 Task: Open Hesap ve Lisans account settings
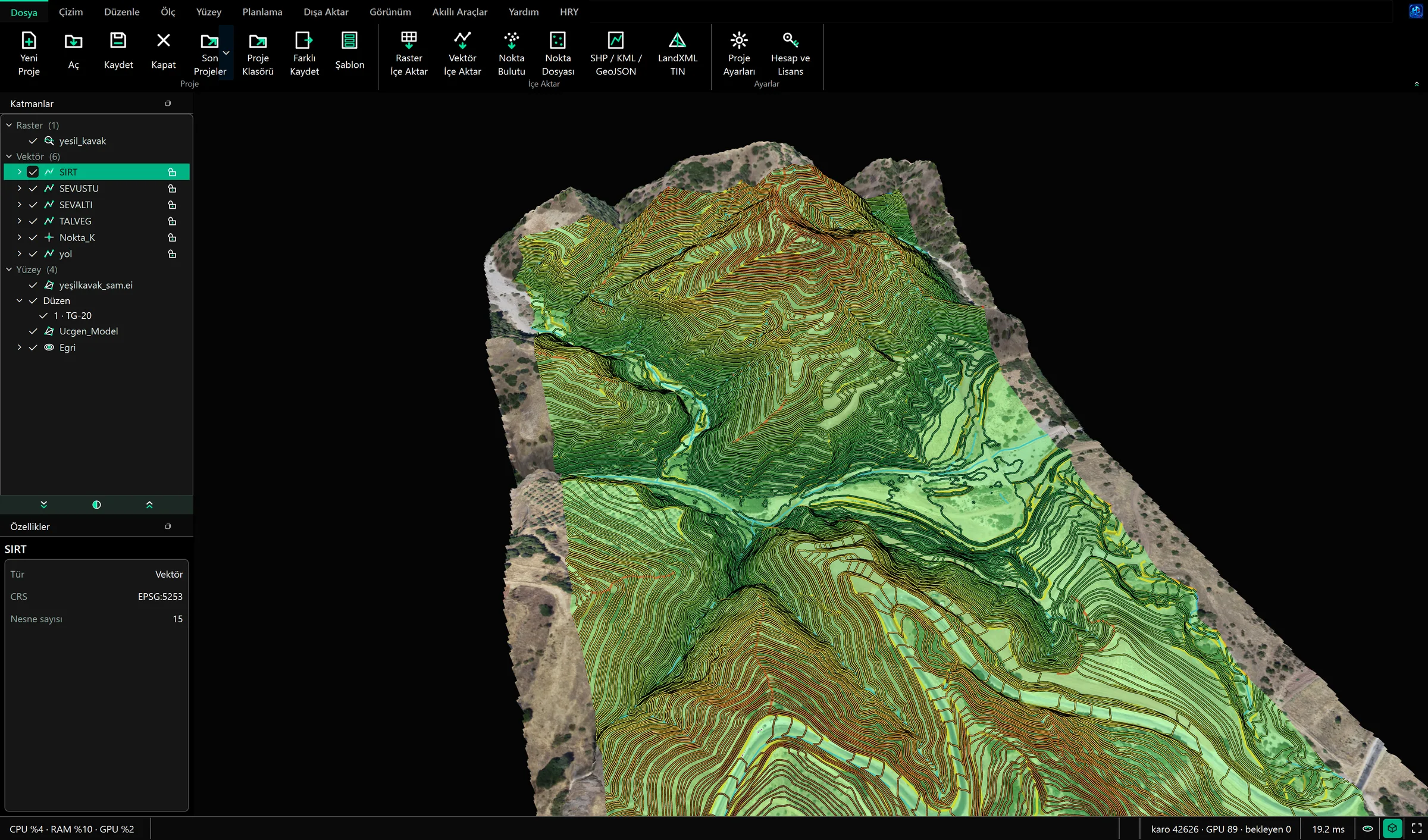(x=790, y=54)
